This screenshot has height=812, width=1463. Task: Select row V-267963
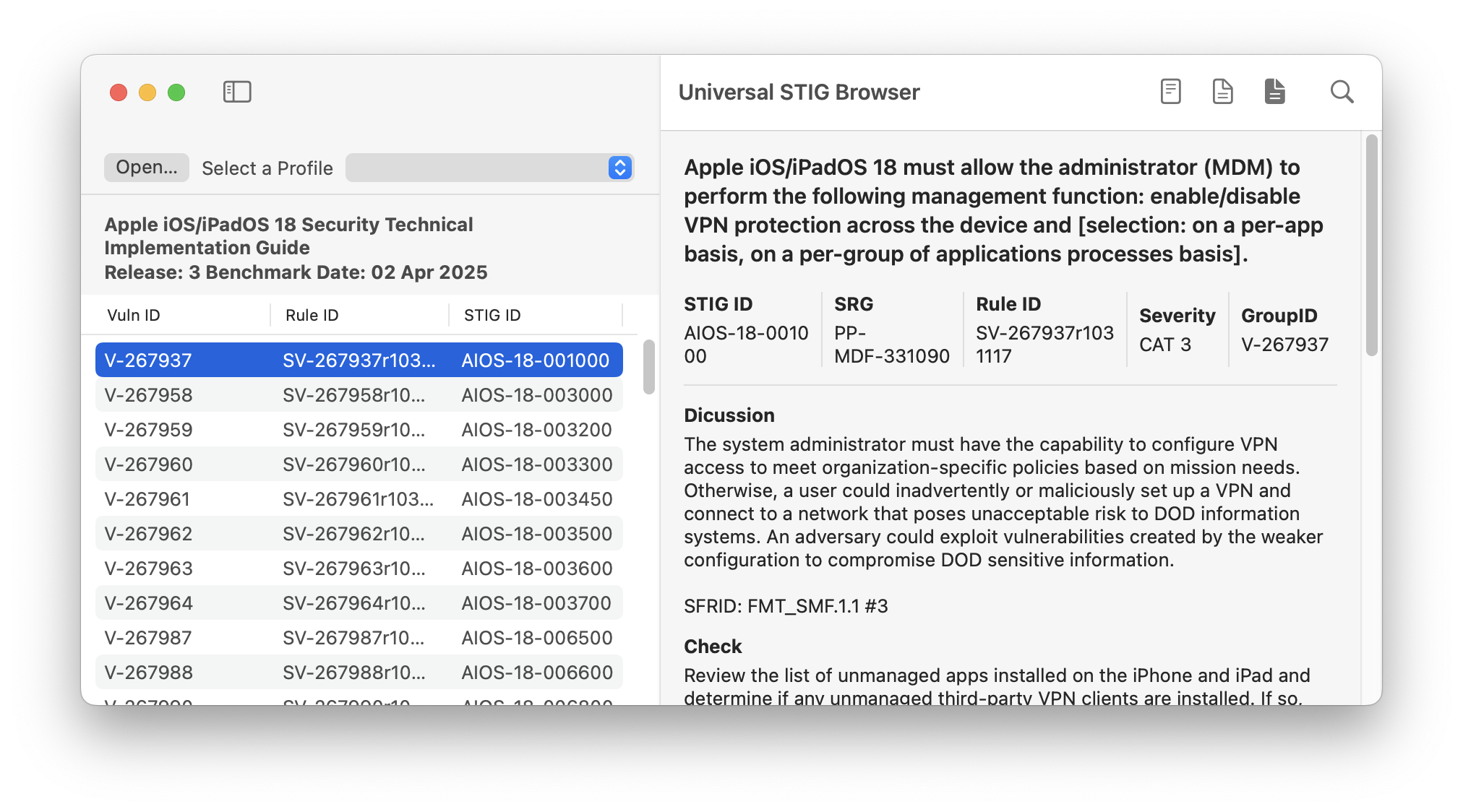[x=359, y=568]
